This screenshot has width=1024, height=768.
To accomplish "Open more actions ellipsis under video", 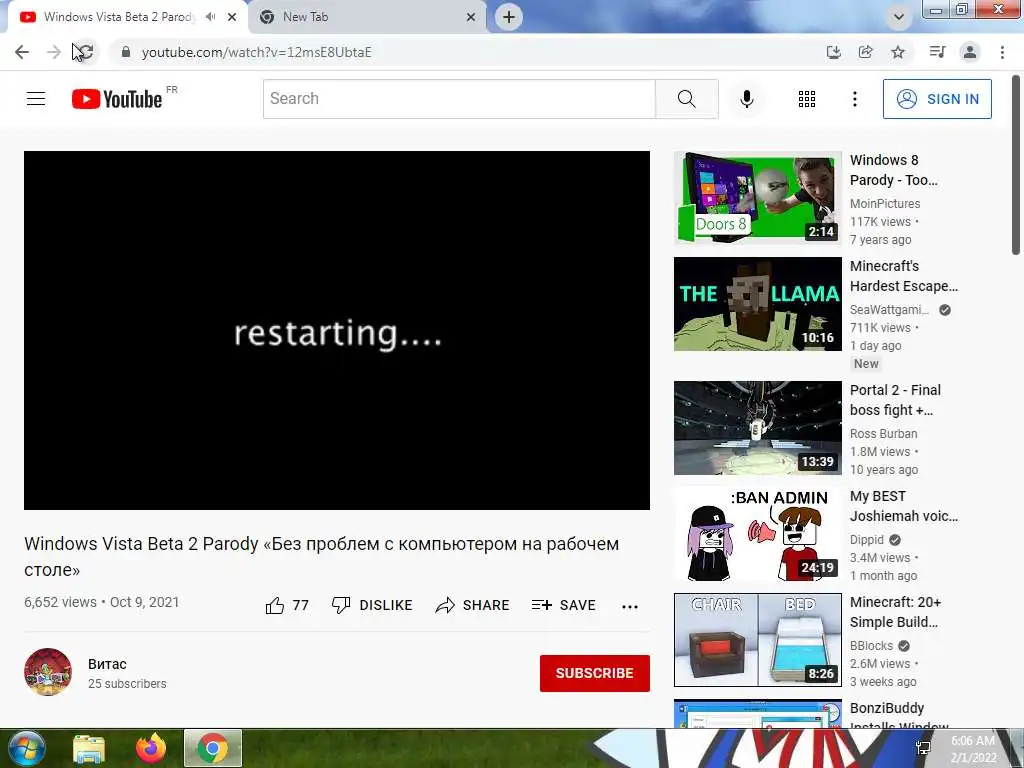I will [x=630, y=607].
